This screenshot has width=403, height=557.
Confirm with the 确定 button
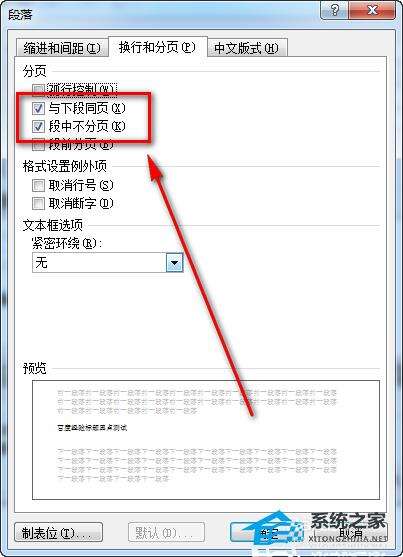pos(269,533)
